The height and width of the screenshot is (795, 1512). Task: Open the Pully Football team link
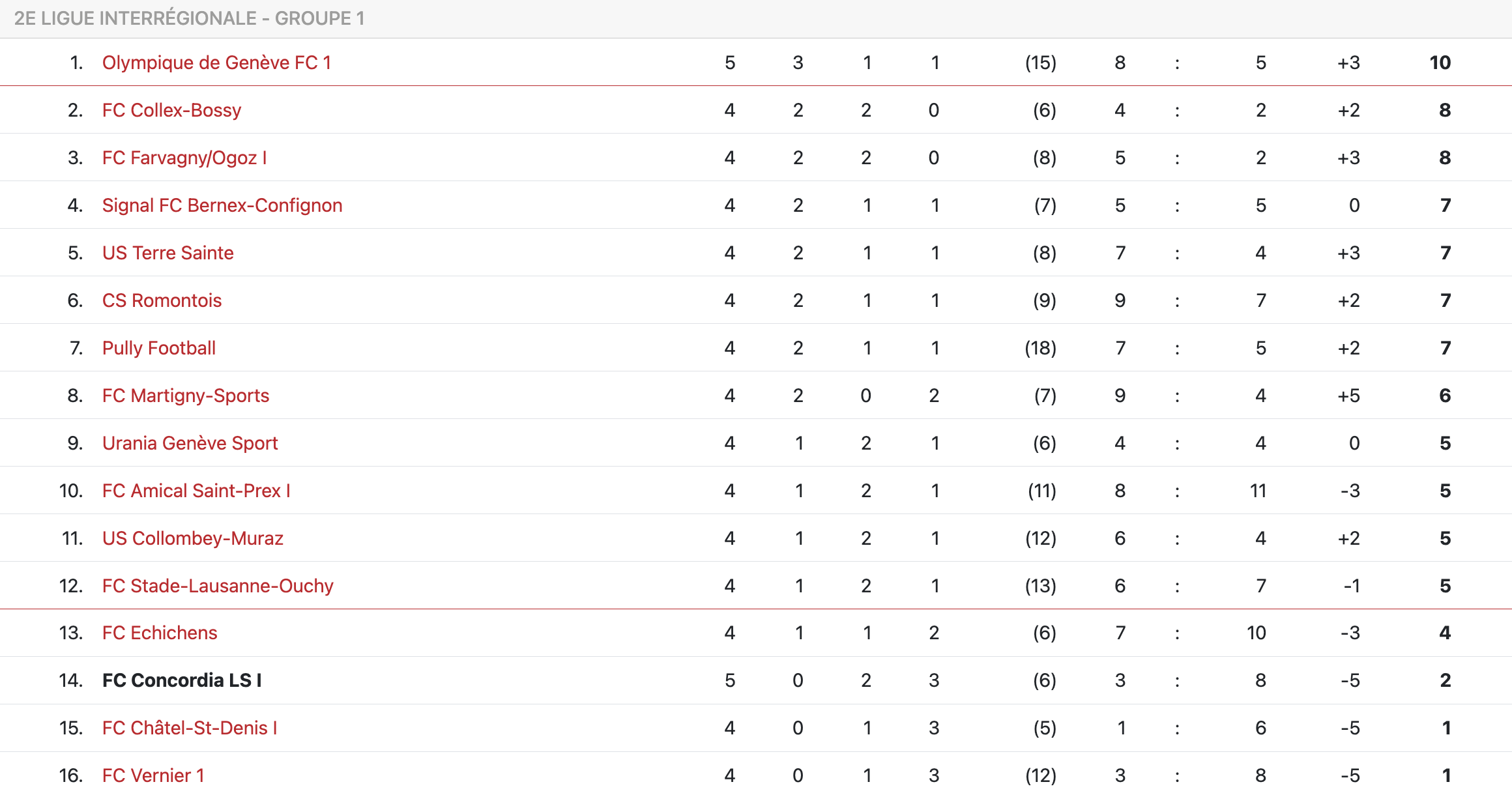click(159, 348)
